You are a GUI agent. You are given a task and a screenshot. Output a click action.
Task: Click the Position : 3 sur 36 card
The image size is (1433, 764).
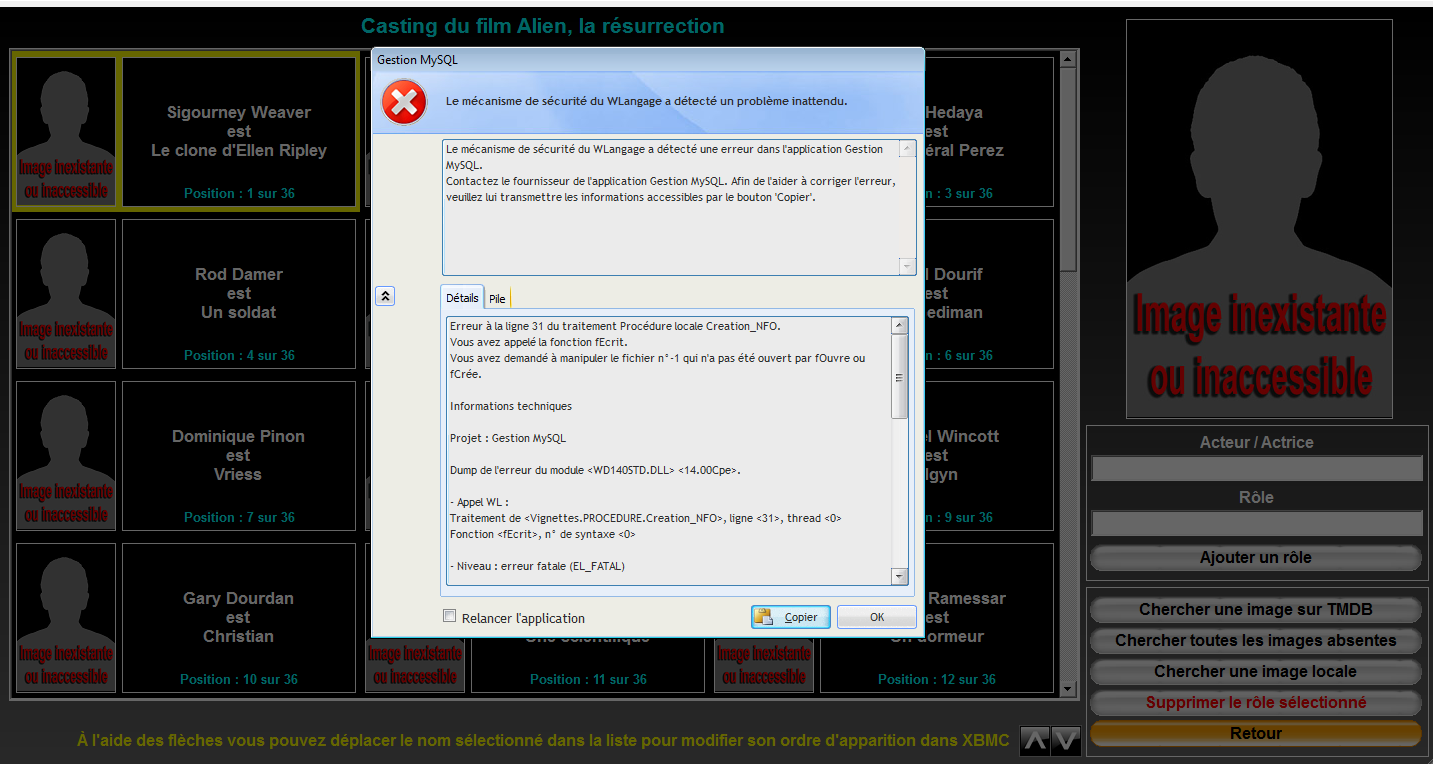(989, 132)
